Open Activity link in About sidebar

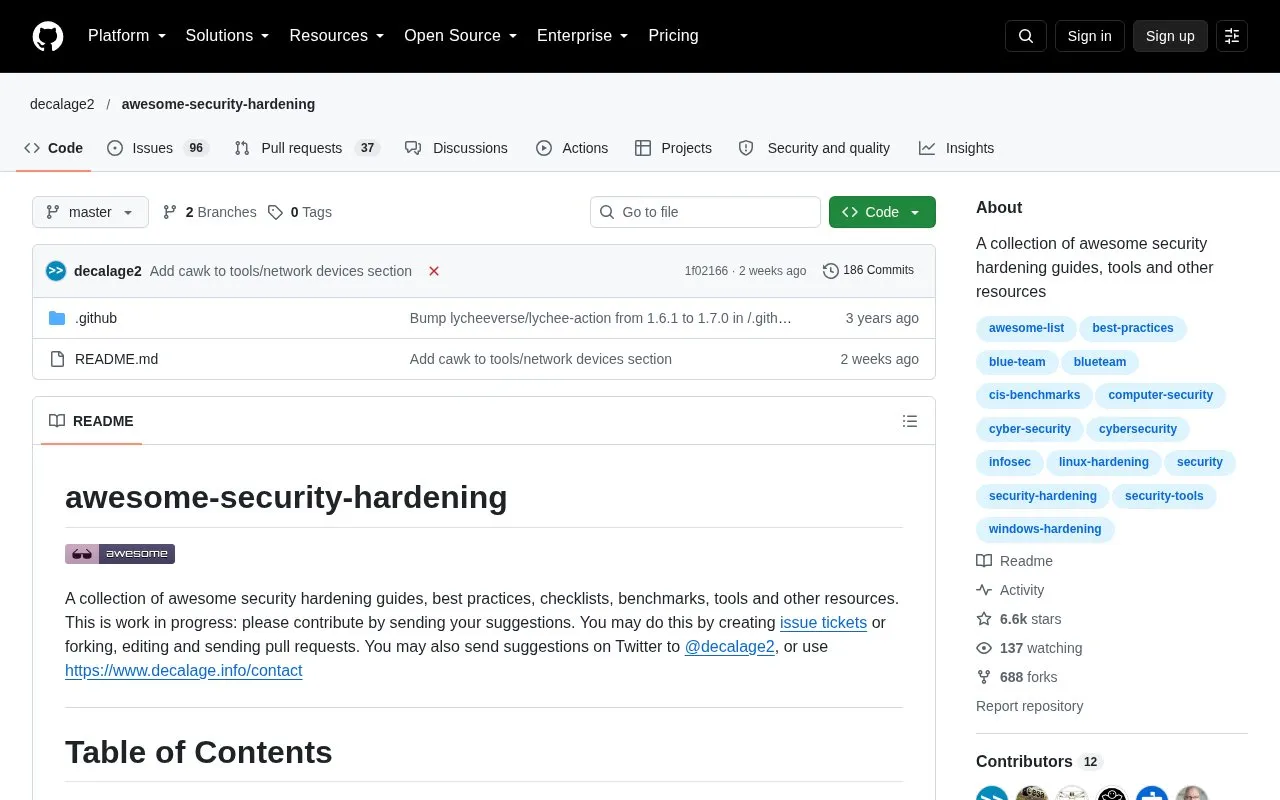1010,590
